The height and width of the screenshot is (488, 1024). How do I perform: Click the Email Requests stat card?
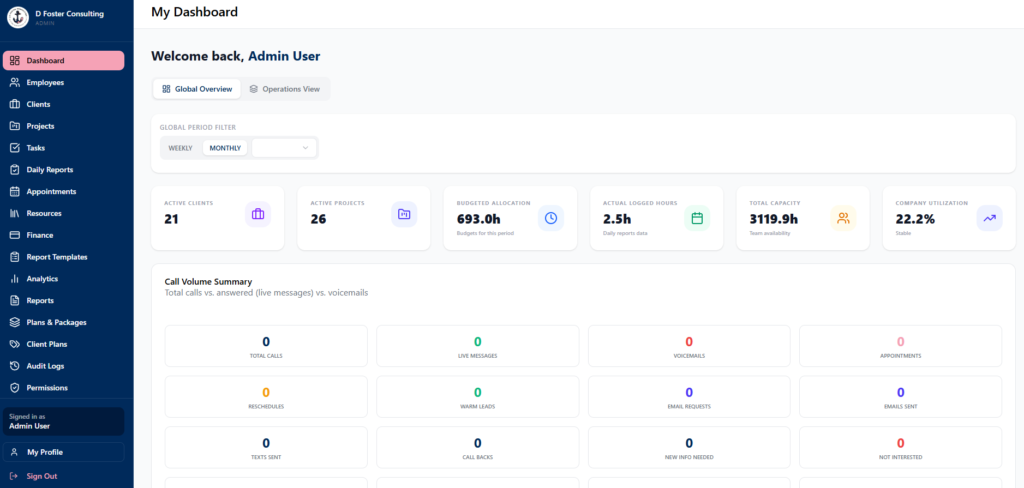689,397
